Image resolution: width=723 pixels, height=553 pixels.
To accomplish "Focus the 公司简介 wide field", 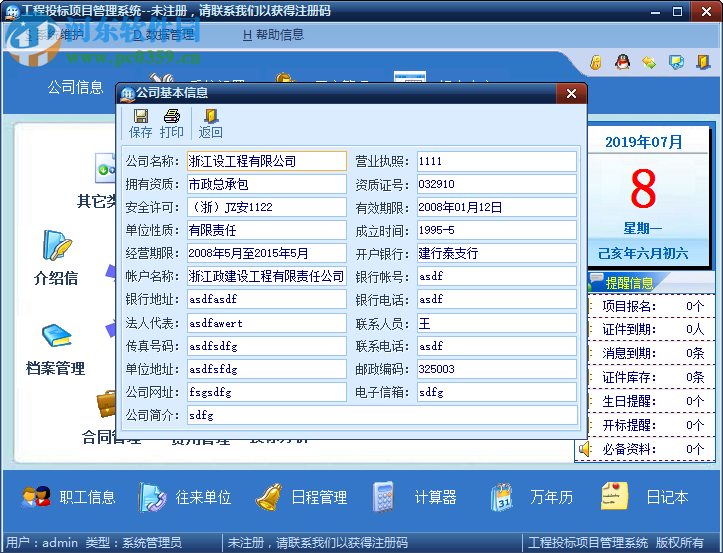I will (382, 415).
